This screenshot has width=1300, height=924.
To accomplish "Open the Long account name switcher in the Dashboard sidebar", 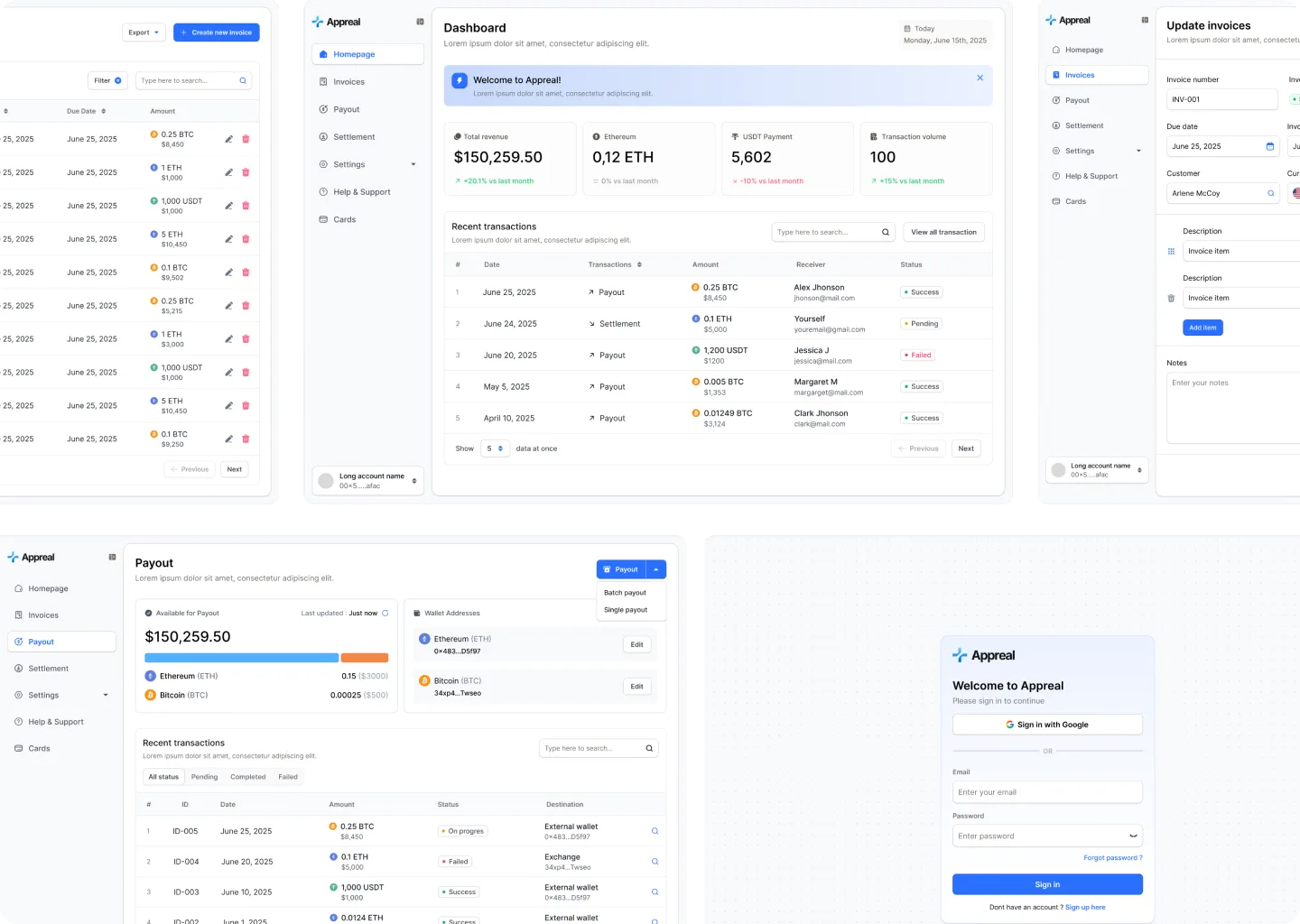I will pyautogui.click(x=368, y=481).
